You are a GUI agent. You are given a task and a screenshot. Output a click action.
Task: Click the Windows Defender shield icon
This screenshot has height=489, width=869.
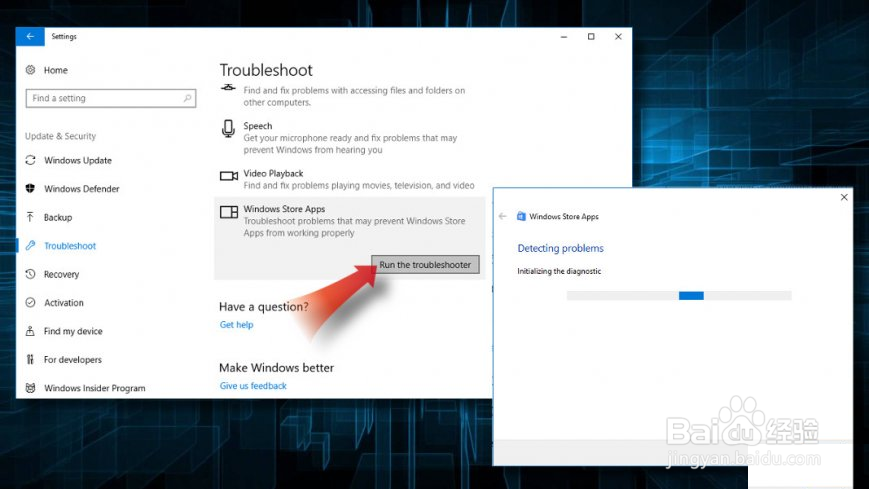point(30,189)
